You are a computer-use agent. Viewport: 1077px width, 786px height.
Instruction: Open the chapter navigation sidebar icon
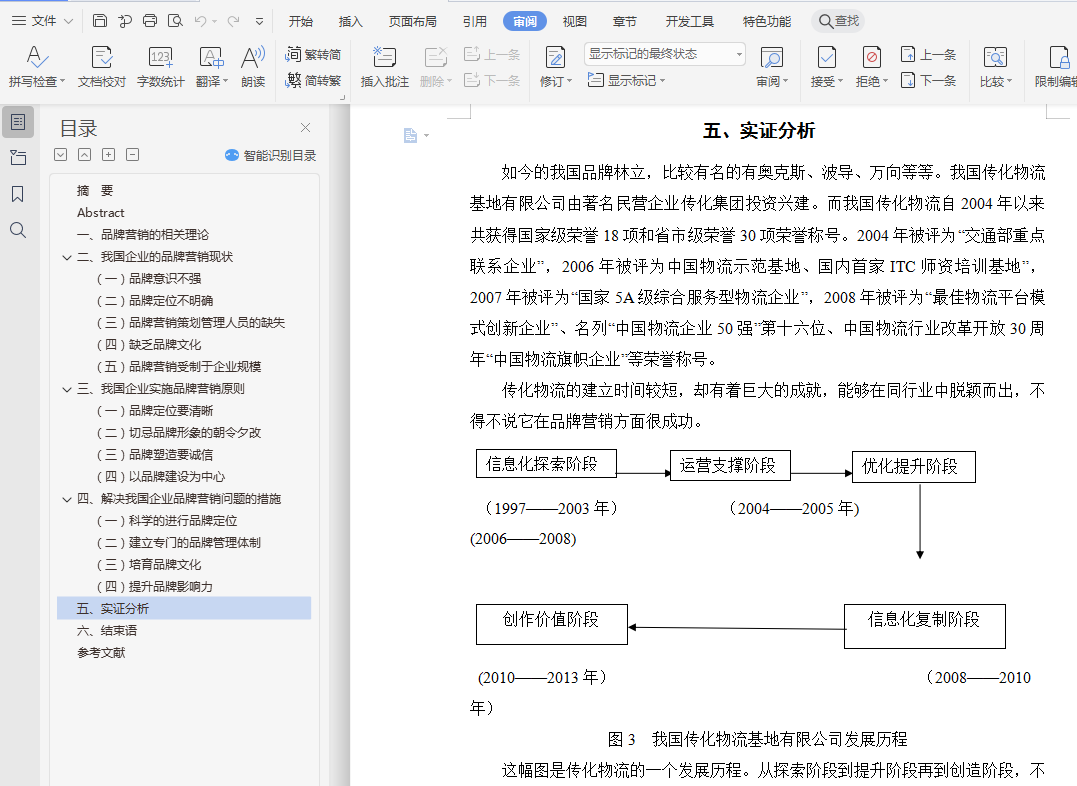click(18, 158)
